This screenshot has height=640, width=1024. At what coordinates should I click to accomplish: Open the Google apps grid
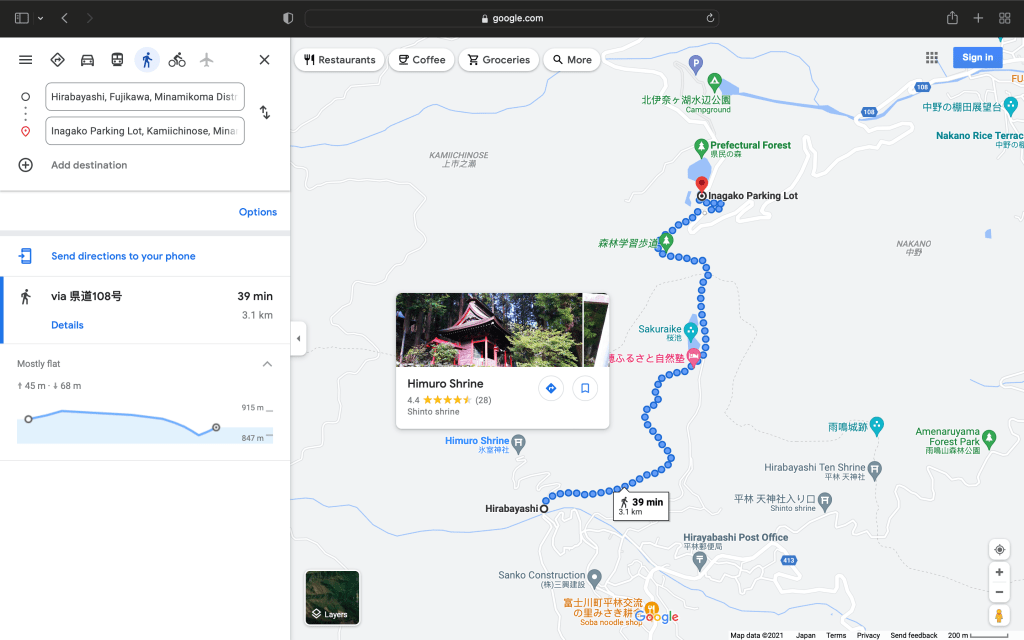coord(932,58)
